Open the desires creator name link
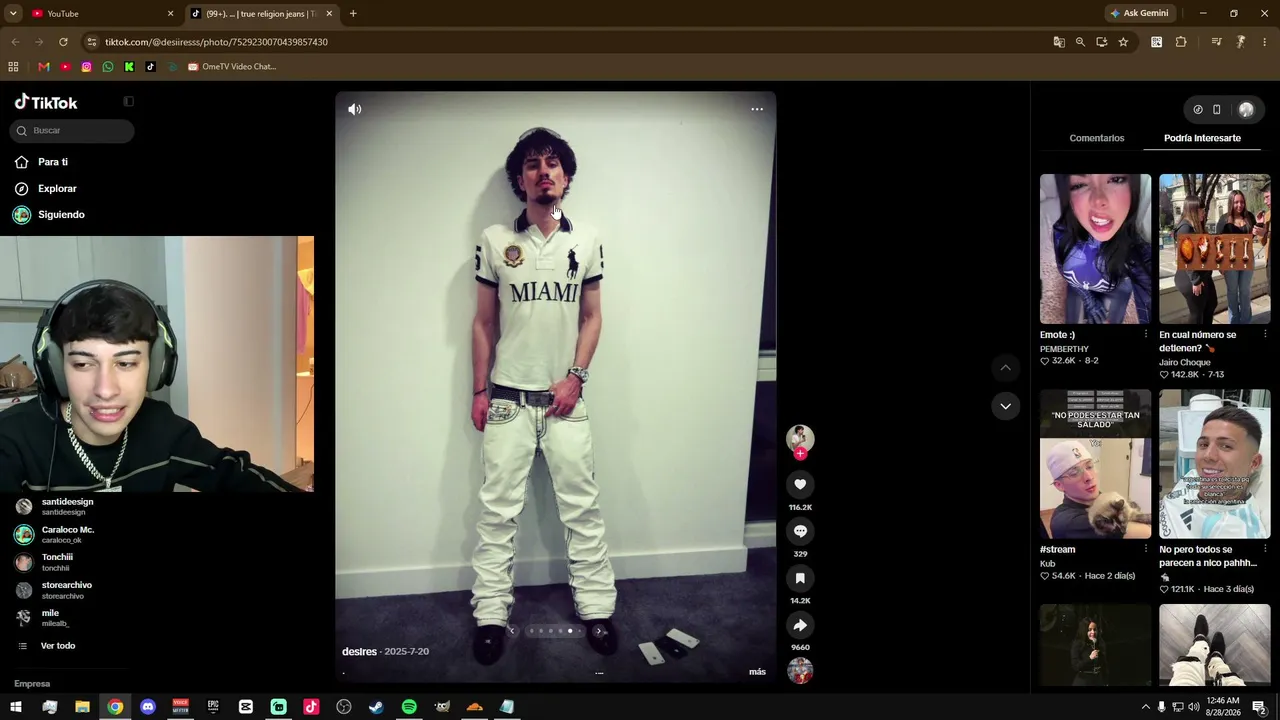The height and width of the screenshot is (720, 1280). coord(359,652)
